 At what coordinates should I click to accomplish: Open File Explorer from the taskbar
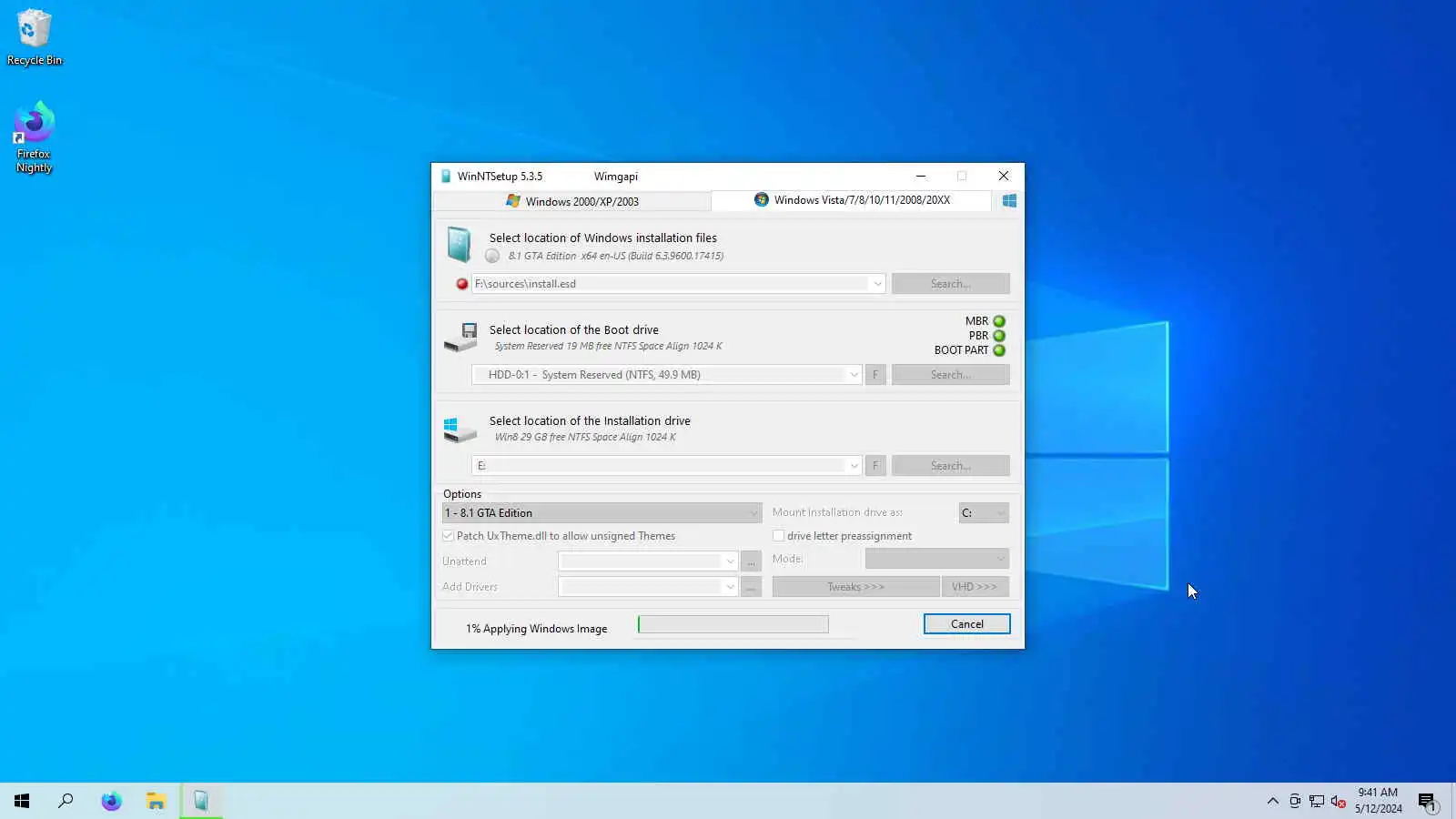coord(156,801)
